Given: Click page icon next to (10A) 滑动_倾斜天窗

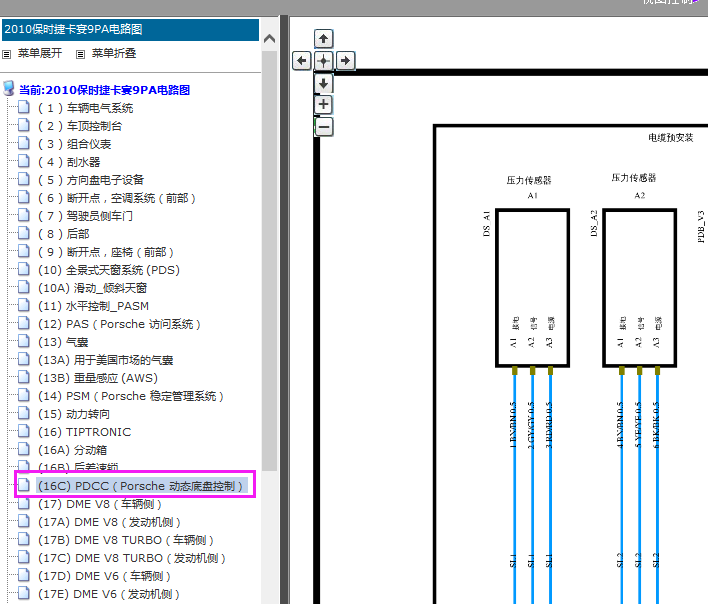Looking at the screenshot, I should [x=24, y=287].
